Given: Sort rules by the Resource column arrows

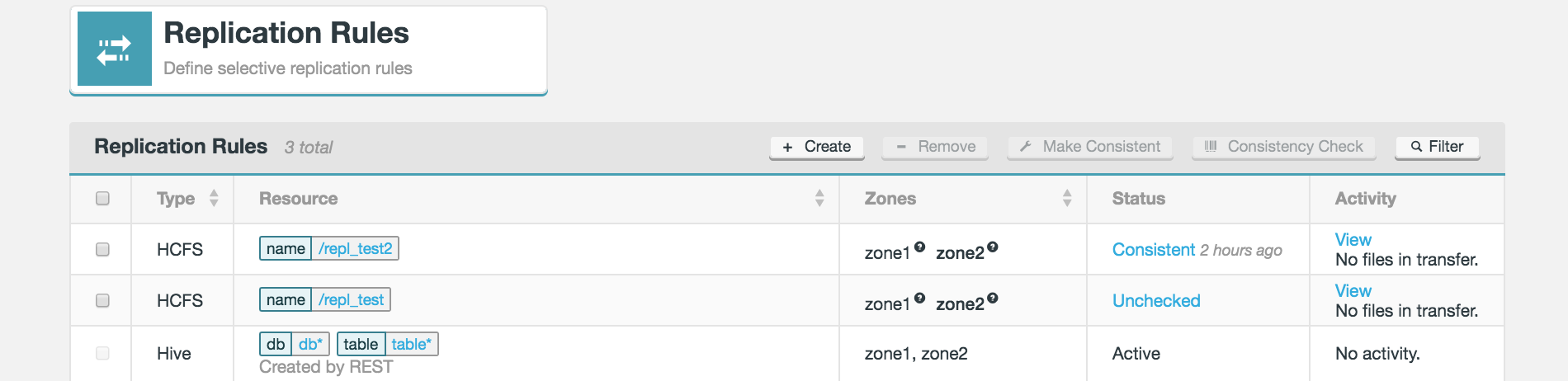Looking at the screenshot, I should pyautogui.click(x=819, y=198).
